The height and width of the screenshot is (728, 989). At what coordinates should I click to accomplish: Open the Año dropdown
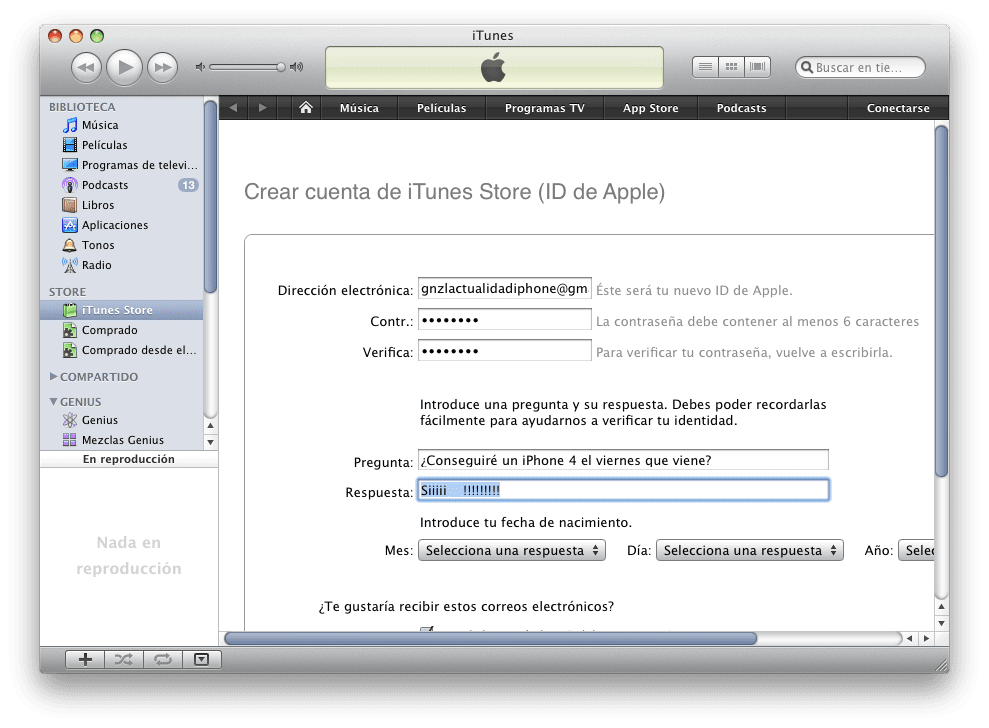click(917, 550)
